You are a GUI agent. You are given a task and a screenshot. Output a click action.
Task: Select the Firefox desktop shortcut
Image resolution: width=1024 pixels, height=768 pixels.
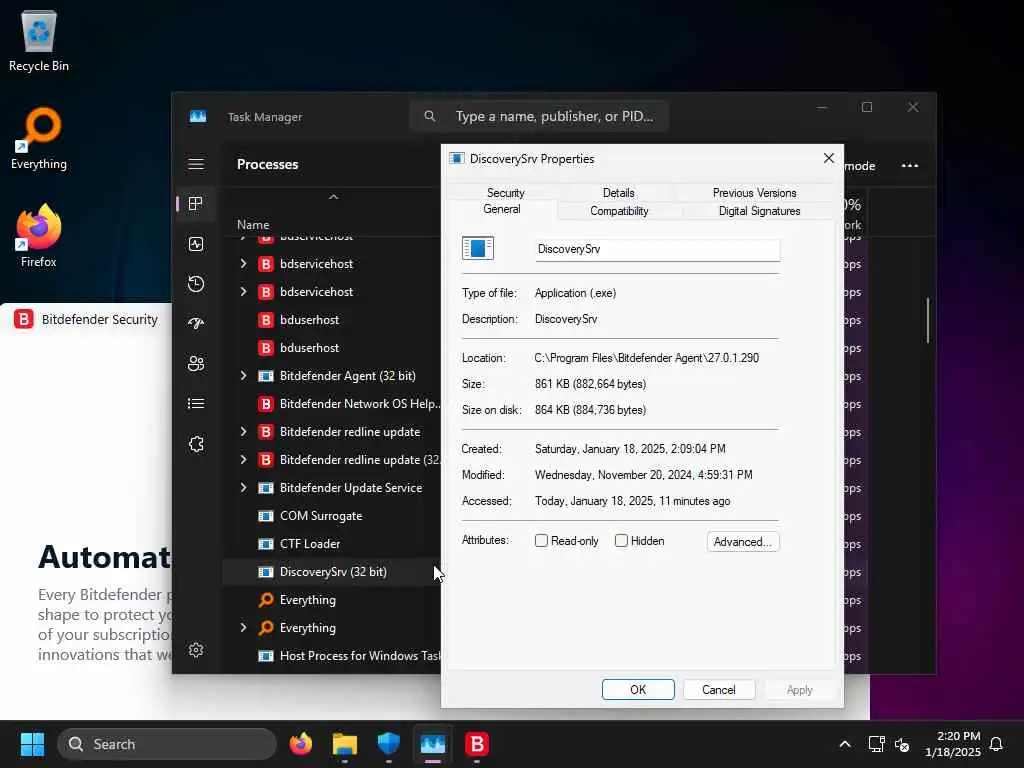coord(39,236)
